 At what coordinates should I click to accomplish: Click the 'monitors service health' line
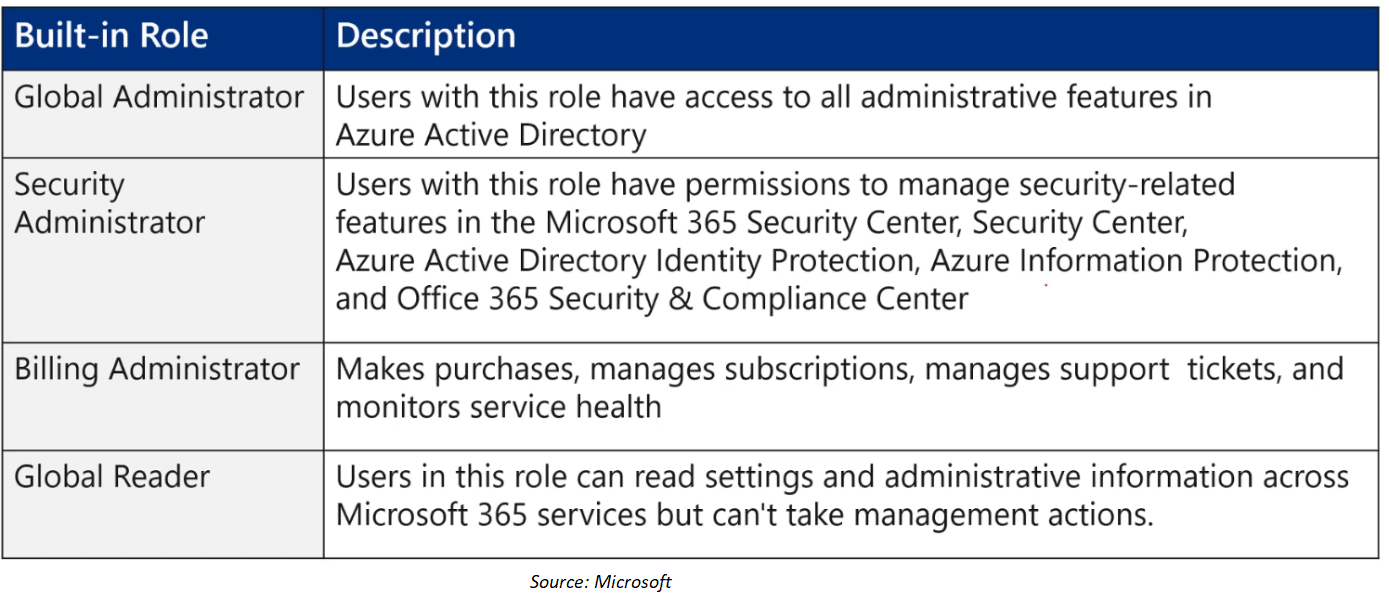498,407
